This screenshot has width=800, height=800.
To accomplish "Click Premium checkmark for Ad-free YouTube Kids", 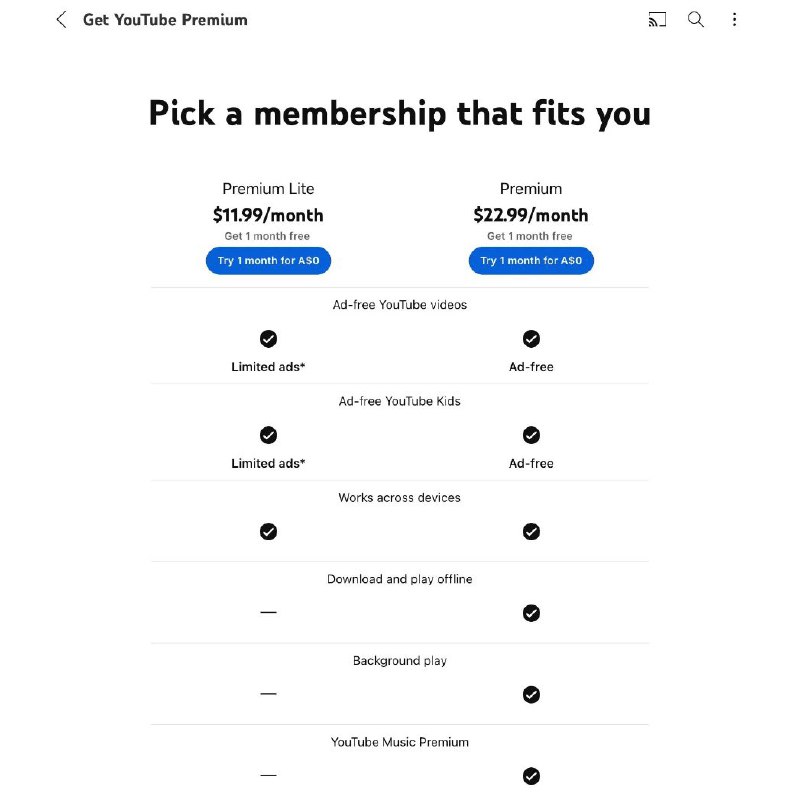I will coord(531,435).
